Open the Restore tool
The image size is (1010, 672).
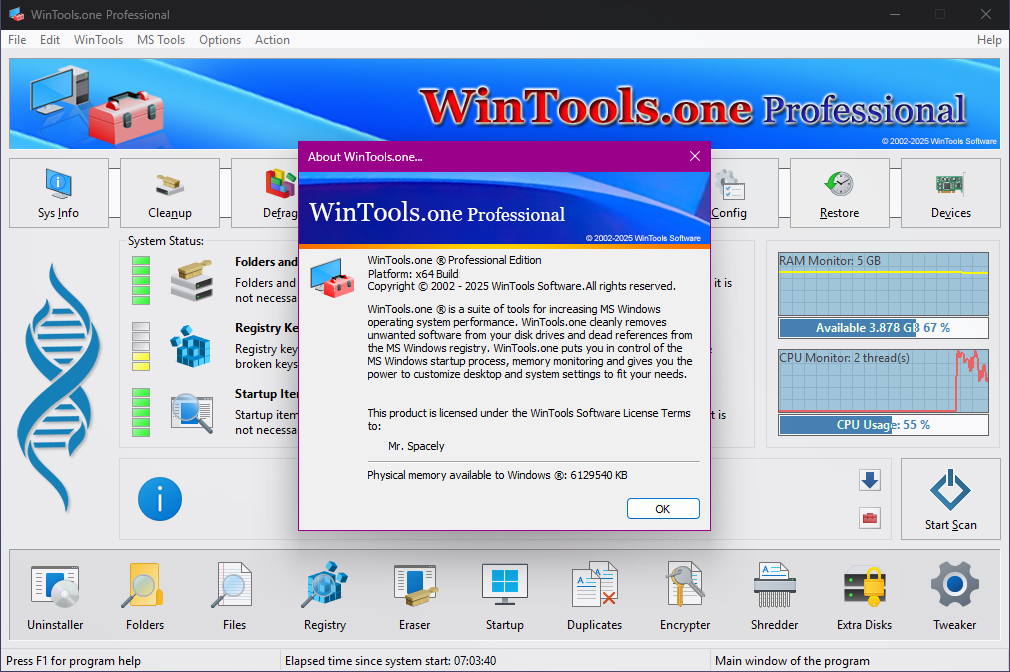[839, 193]
